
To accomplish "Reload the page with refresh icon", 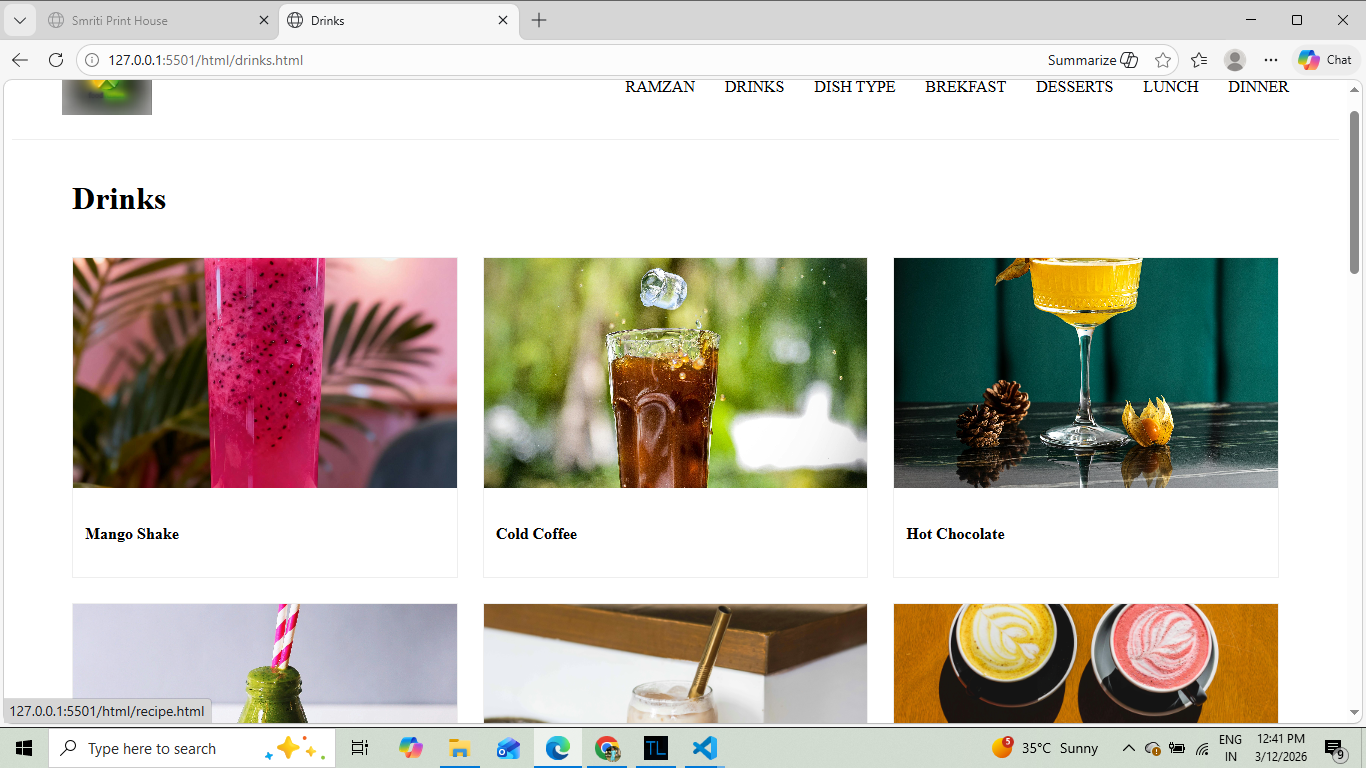I will coord(56,60).
